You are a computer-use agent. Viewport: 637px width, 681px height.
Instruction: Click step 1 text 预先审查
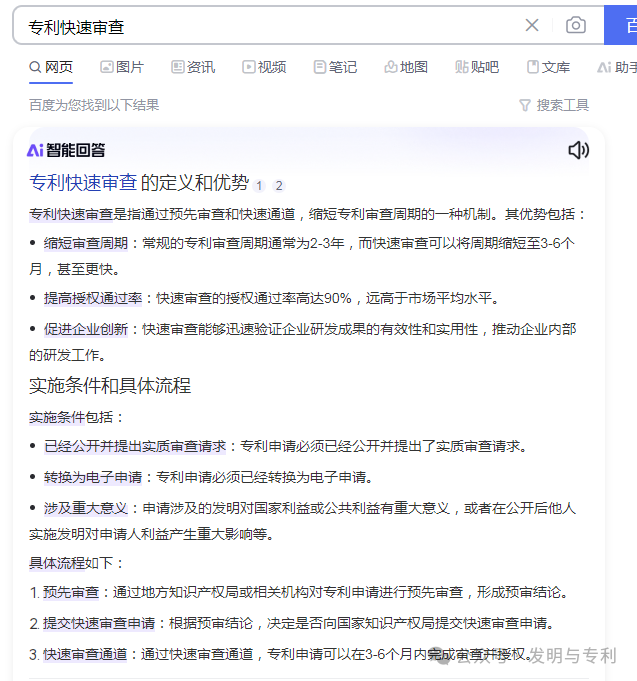click(71, 592)
